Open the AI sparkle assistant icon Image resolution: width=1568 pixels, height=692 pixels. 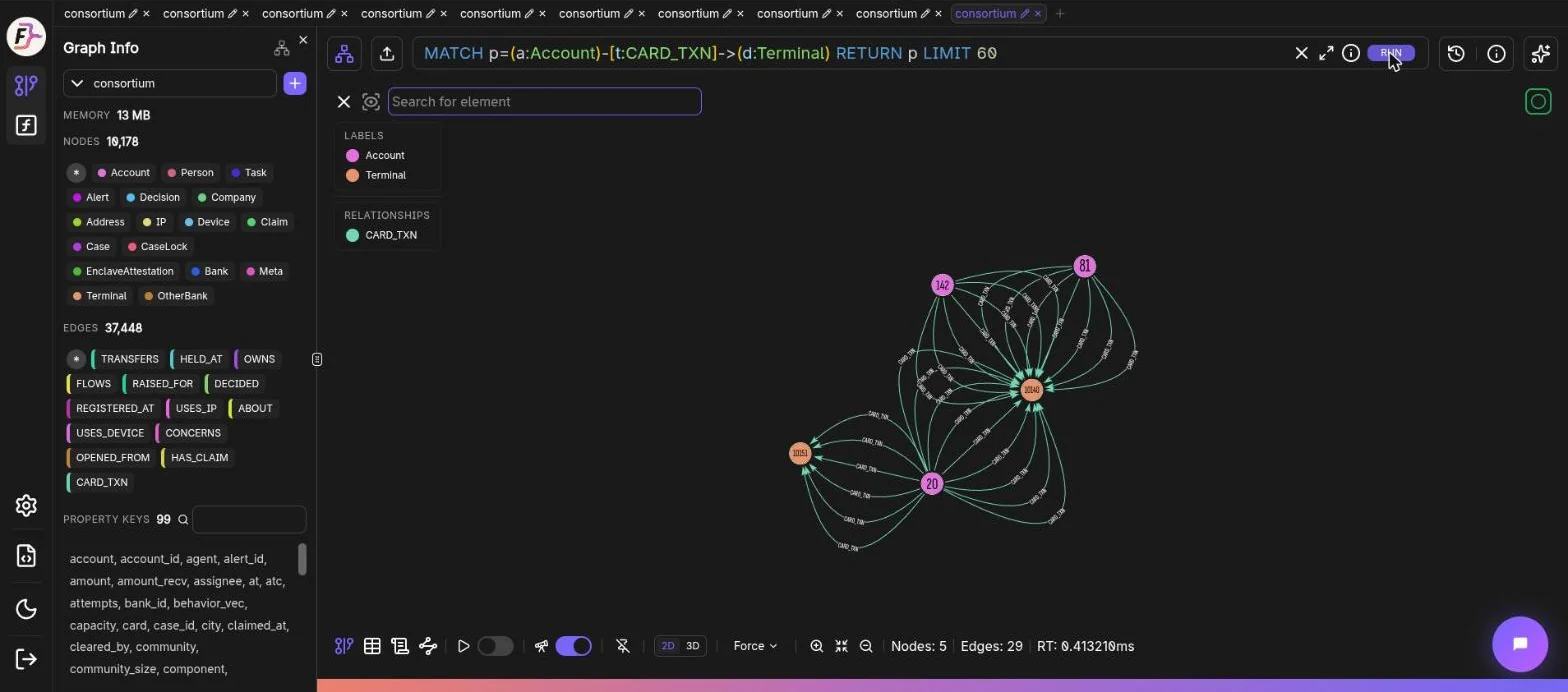(x=1540, y=54)
